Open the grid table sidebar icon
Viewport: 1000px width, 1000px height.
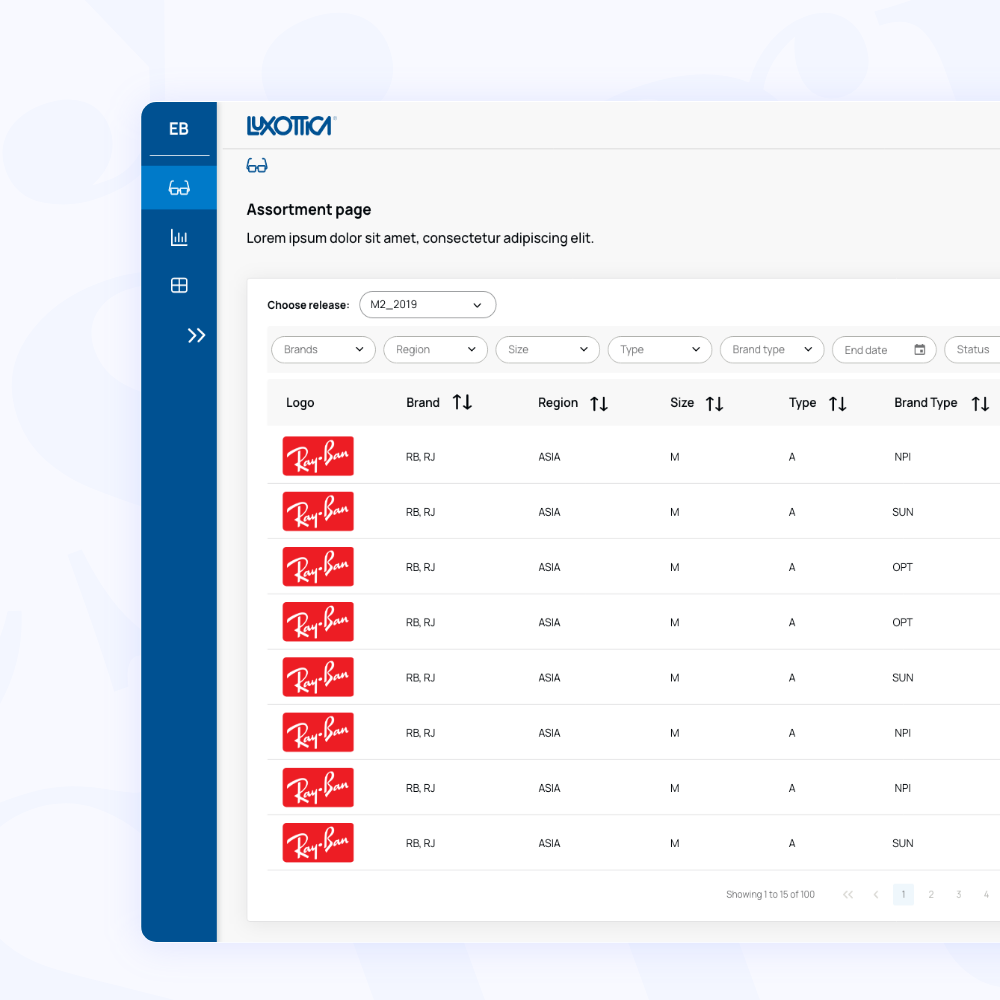click(x=179, y=285)
